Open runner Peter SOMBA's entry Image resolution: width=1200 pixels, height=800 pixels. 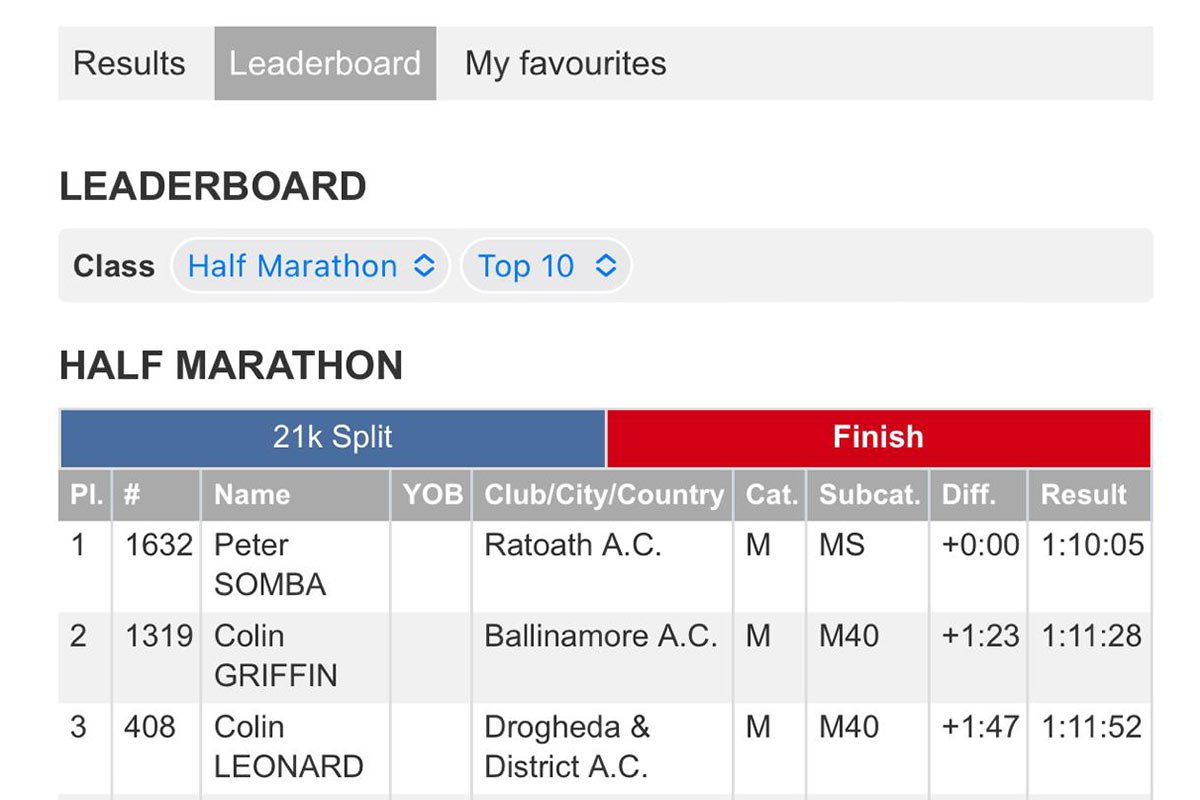point(270,565)
